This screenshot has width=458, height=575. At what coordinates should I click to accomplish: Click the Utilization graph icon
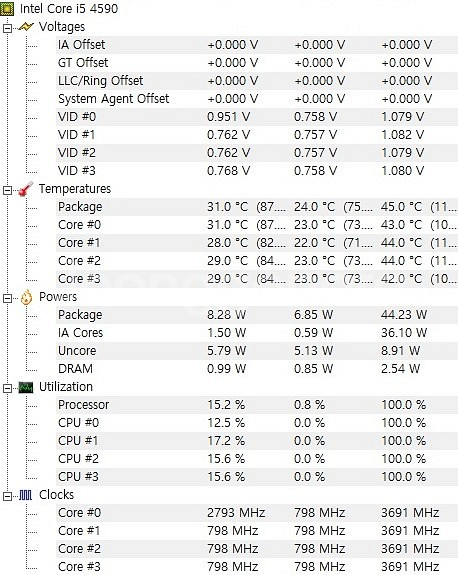coord(26,387)
